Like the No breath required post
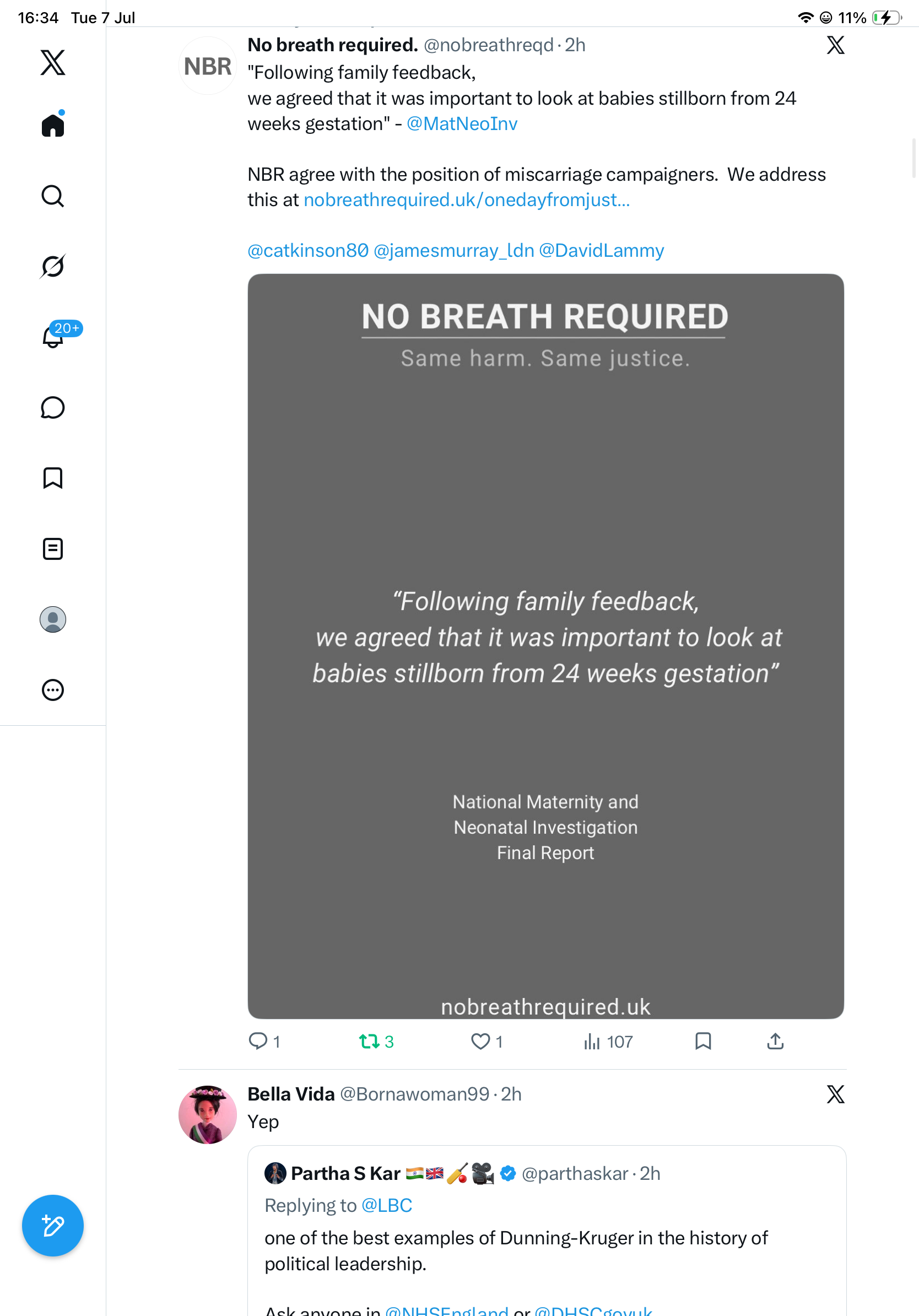The height and width of the screenshot is (1316, 919). click(486, 1042)
